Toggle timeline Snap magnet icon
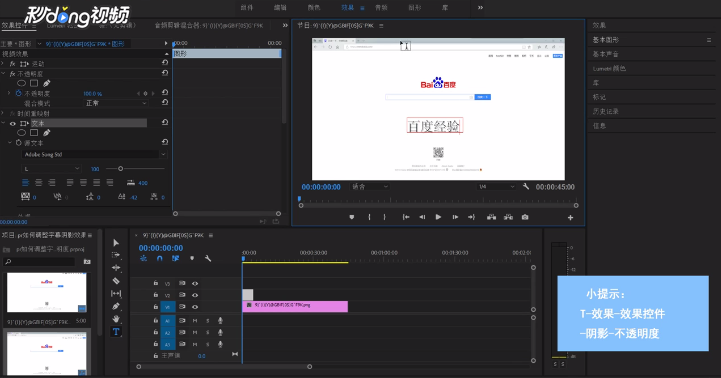 point(160,258)
